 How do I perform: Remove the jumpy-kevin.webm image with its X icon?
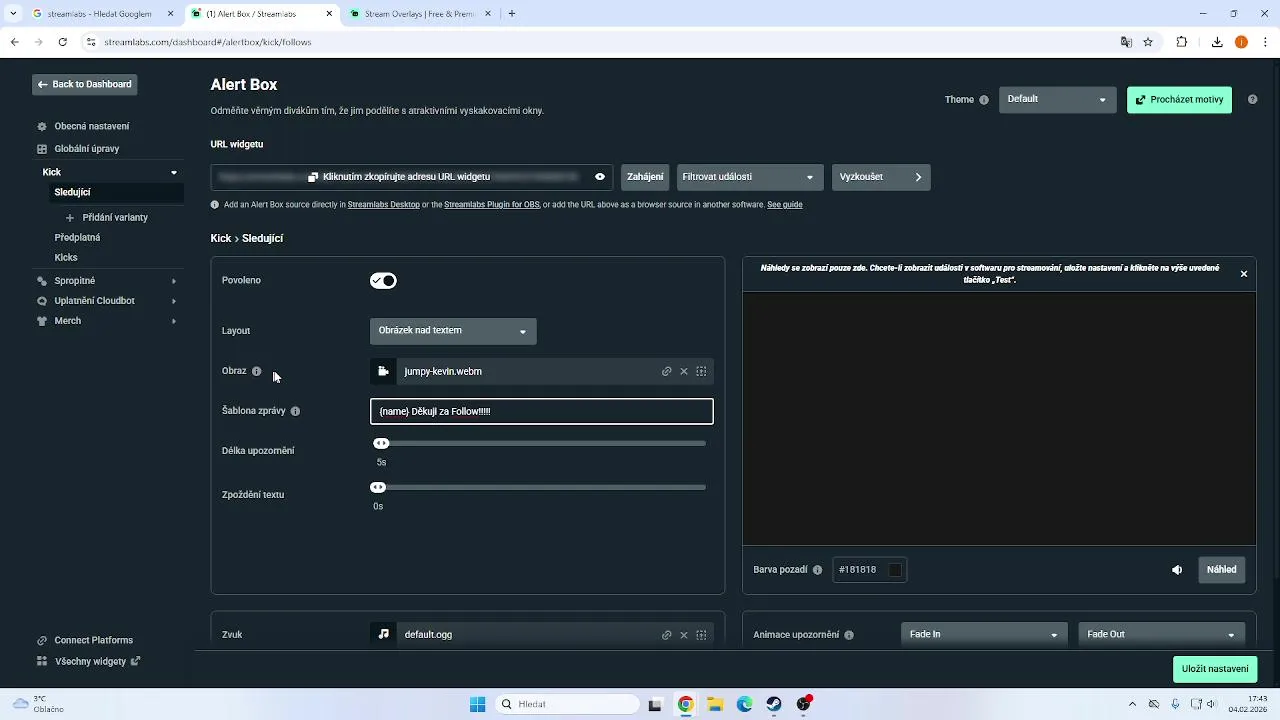point(684,371)
